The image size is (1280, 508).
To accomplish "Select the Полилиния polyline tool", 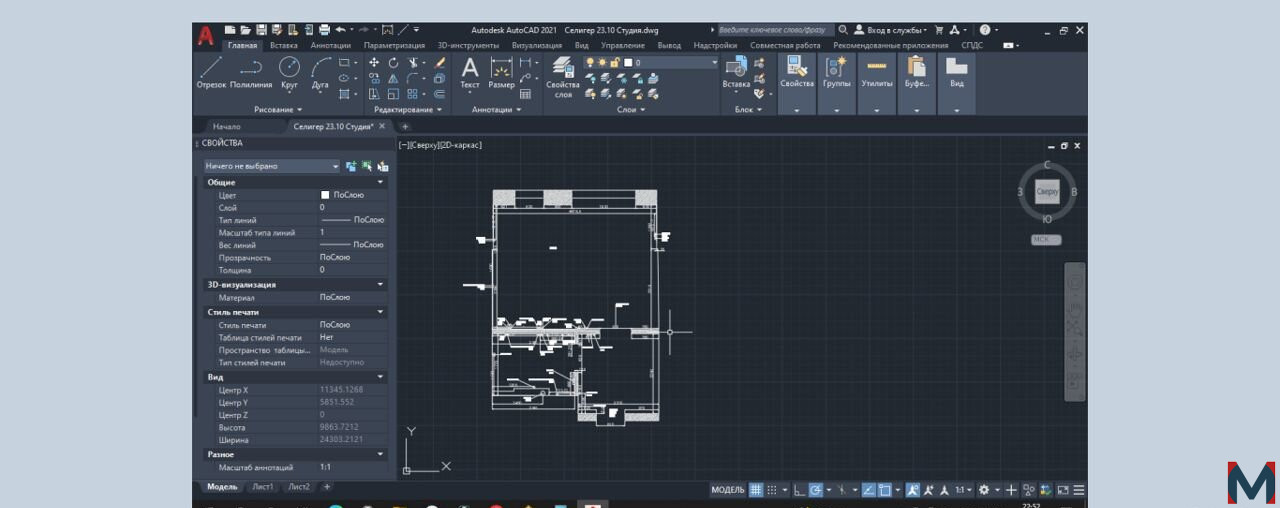I will coord(251,73).
